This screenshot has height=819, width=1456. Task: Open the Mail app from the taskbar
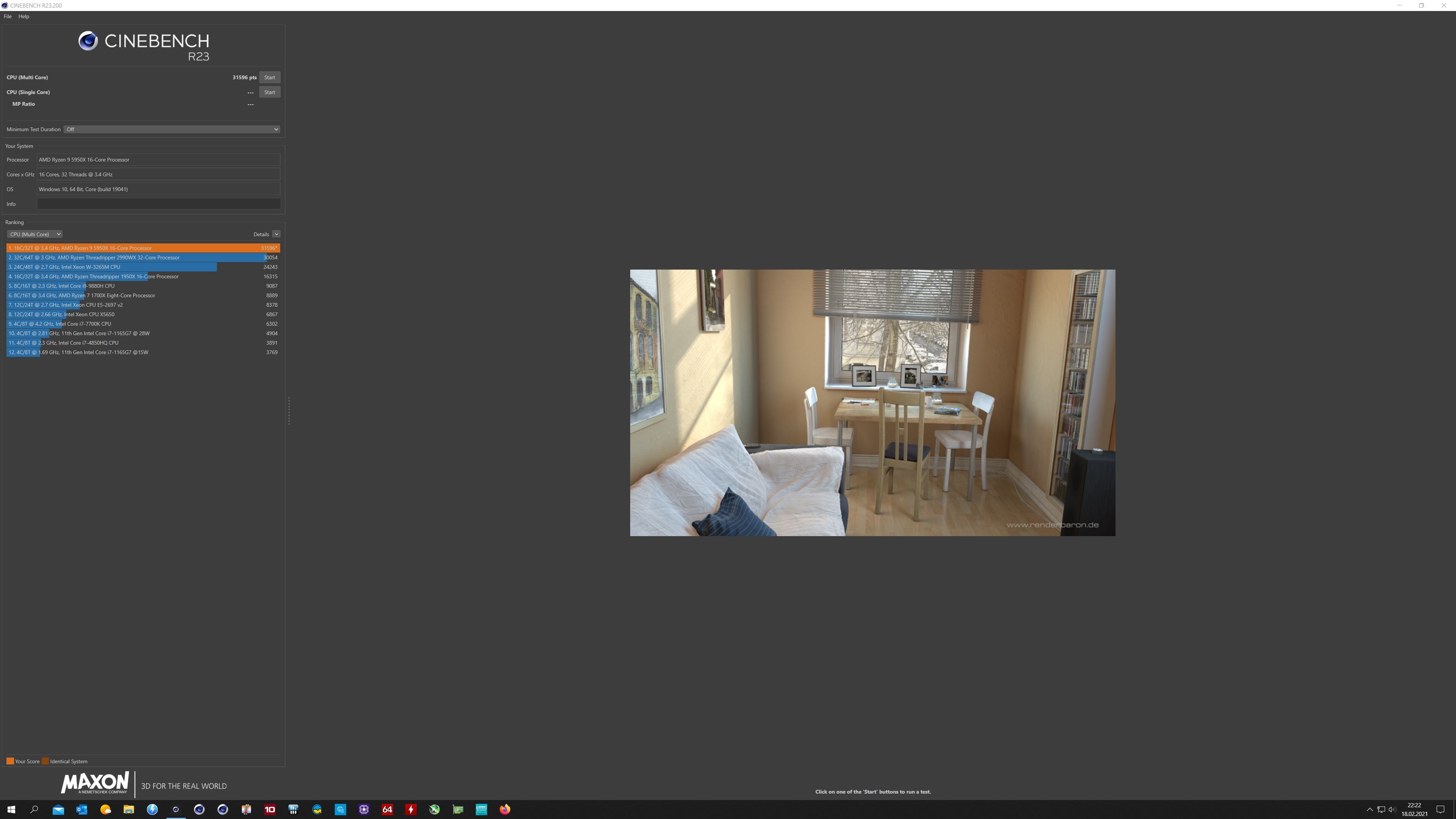(58, 810)
